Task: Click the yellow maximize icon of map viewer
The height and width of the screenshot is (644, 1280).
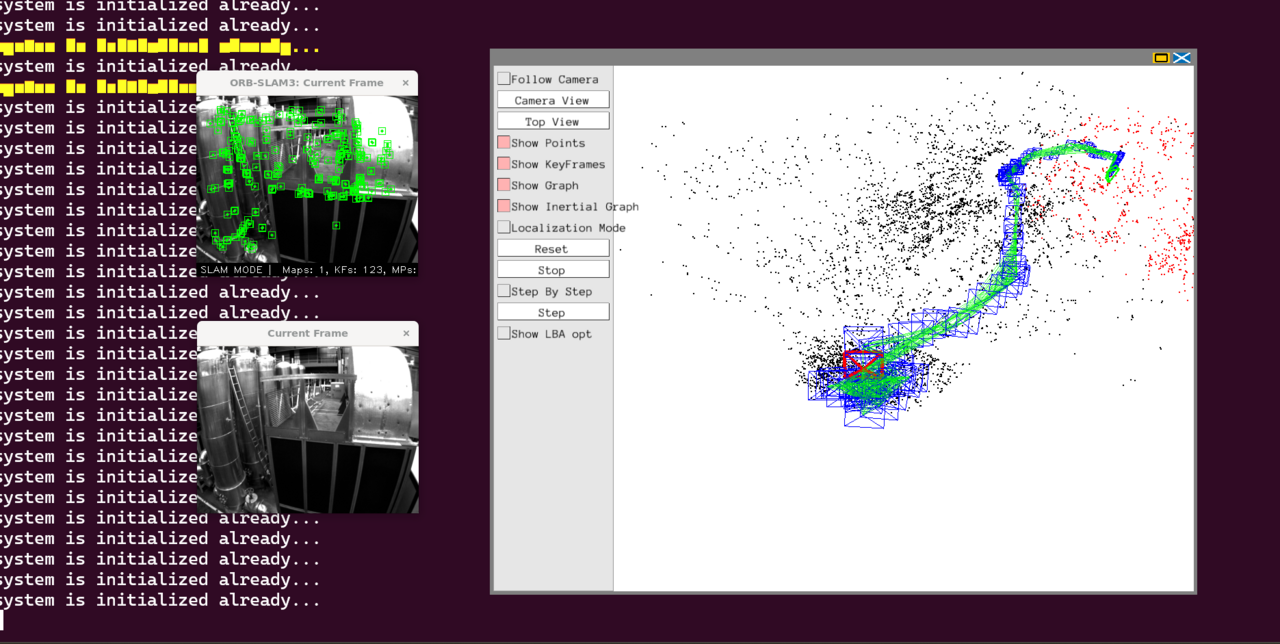Action: [1161, 58]
